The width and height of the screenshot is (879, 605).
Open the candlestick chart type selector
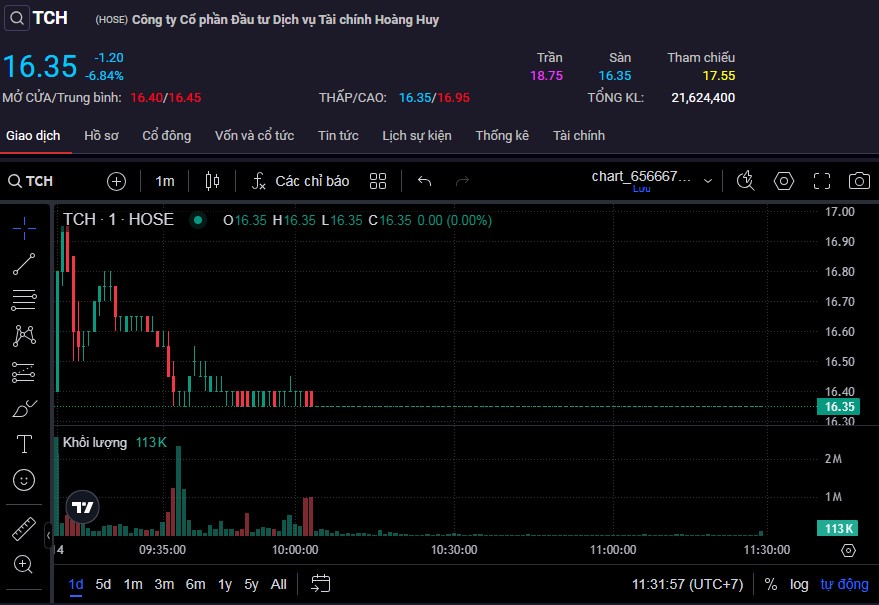[x=211, y=181]
